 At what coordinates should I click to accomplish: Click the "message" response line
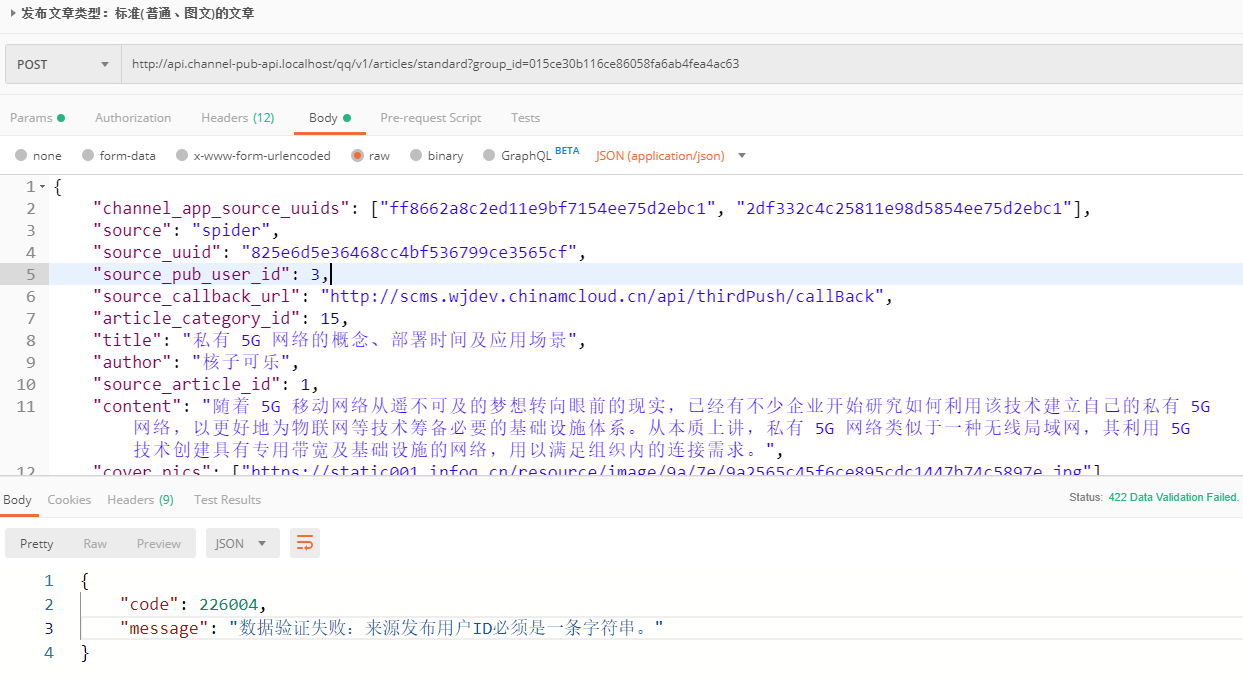point(391,628)
